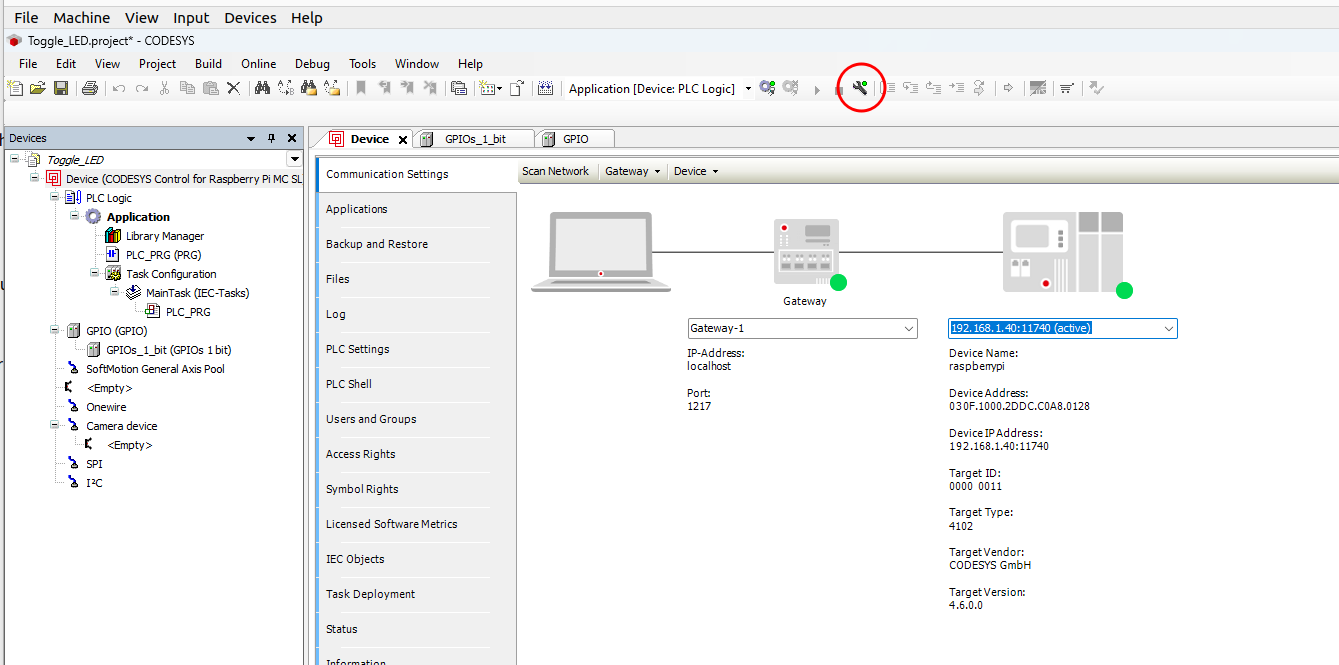Close the Devices panel
Screen dimensions: 1339x665
pyautogui.click(x=292, y=138)
